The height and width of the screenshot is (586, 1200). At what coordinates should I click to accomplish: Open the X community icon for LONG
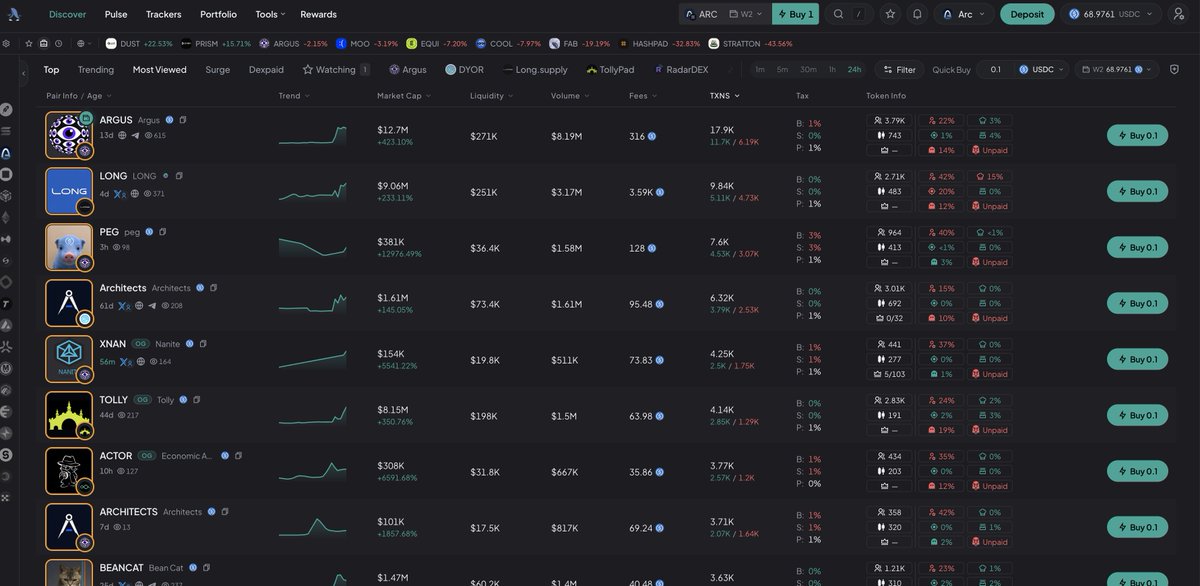point(120,193)
